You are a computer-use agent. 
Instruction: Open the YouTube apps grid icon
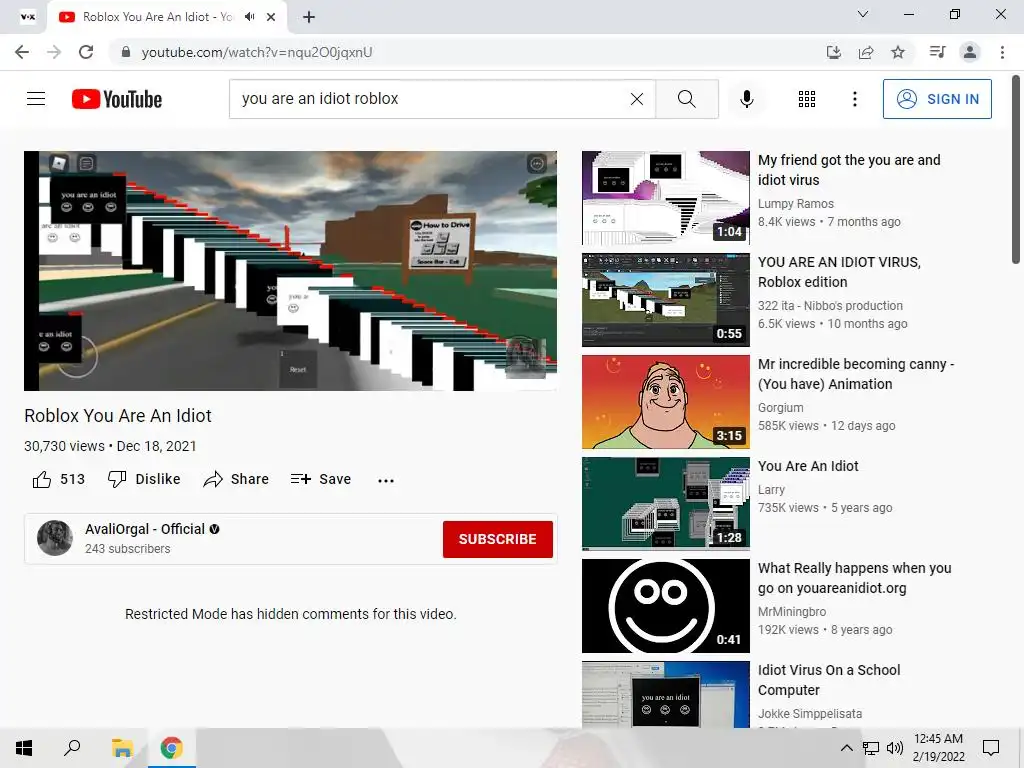tap(807, 99)
